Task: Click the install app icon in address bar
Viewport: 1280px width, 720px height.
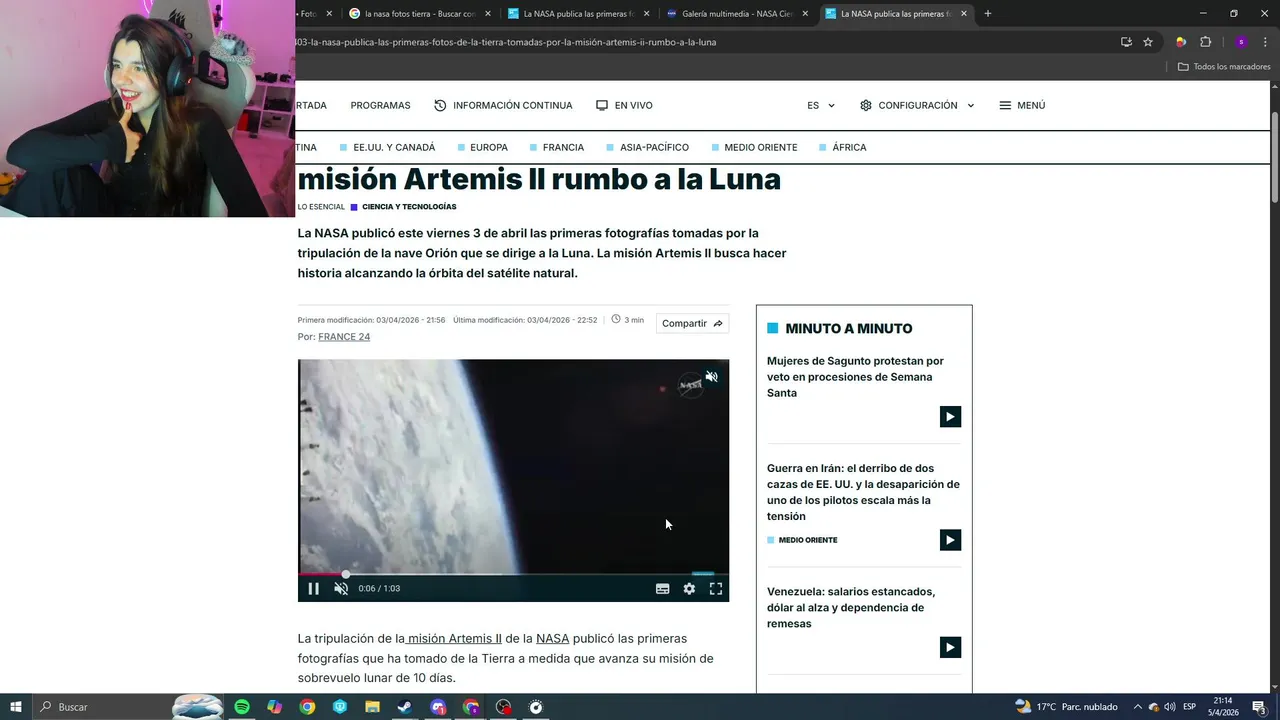Action: [x=1126, y=42]
